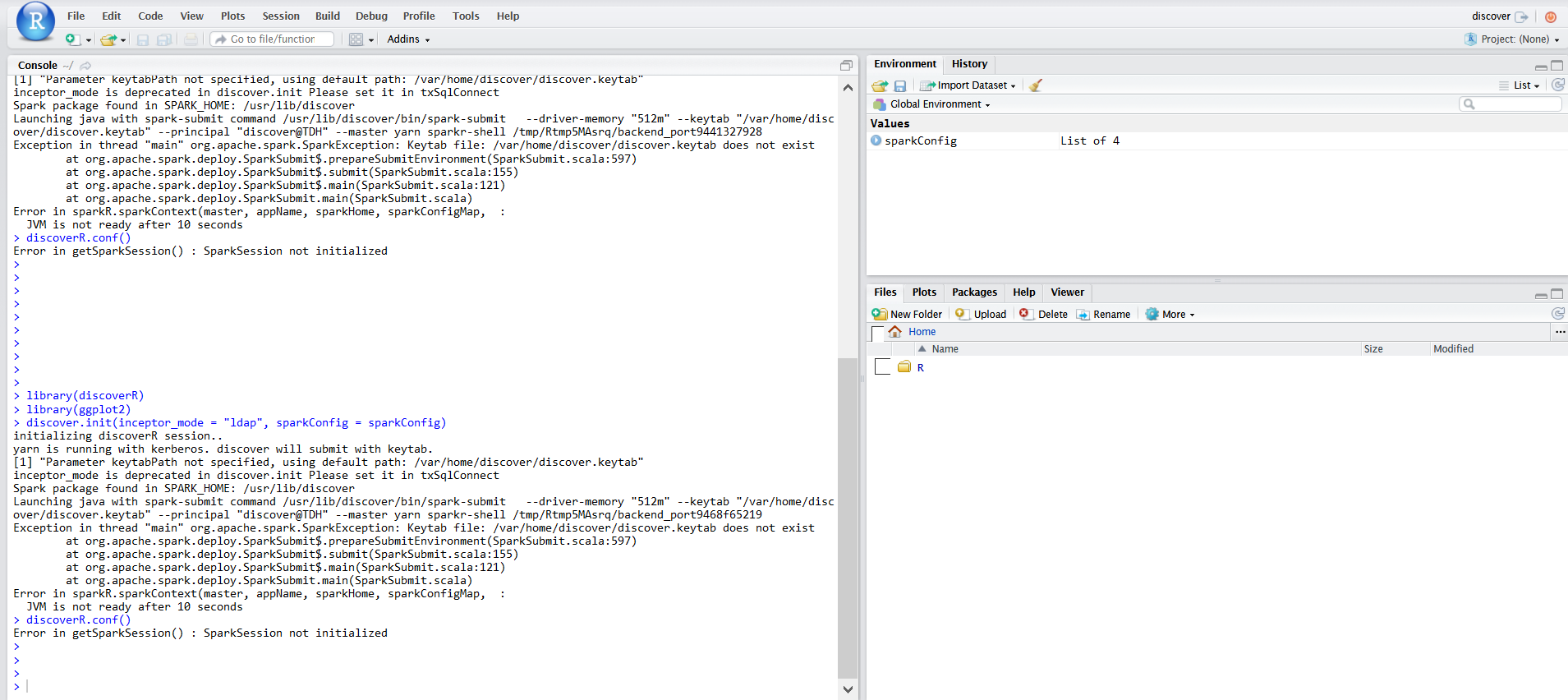The image size is (1568, 700).
Task: Refresh the Files pane listing
Action: pyautogui.click(x=1557, y=314)
